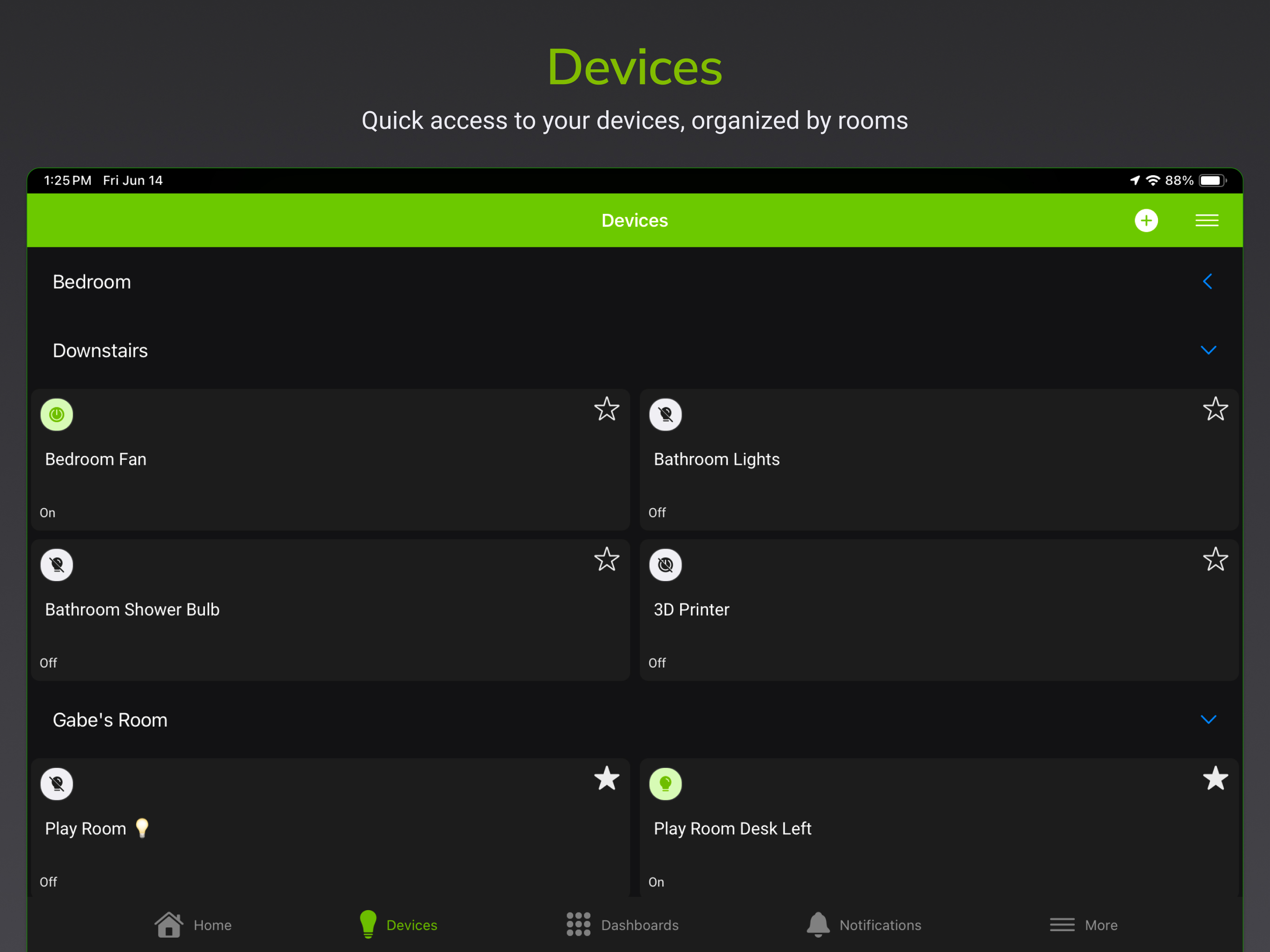This screenshot has width=1270, height=952.
Task: Open the hamburger menu in green header
Action: 1207,220
